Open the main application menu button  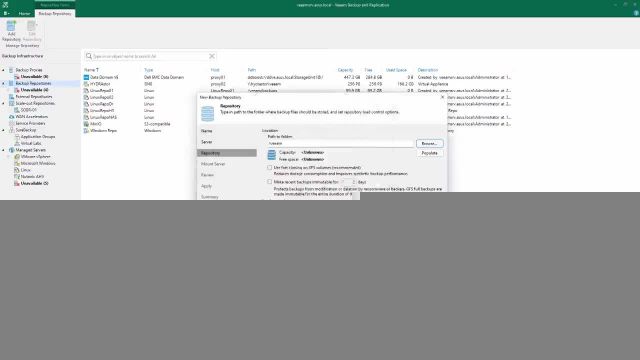pos(6,13)
